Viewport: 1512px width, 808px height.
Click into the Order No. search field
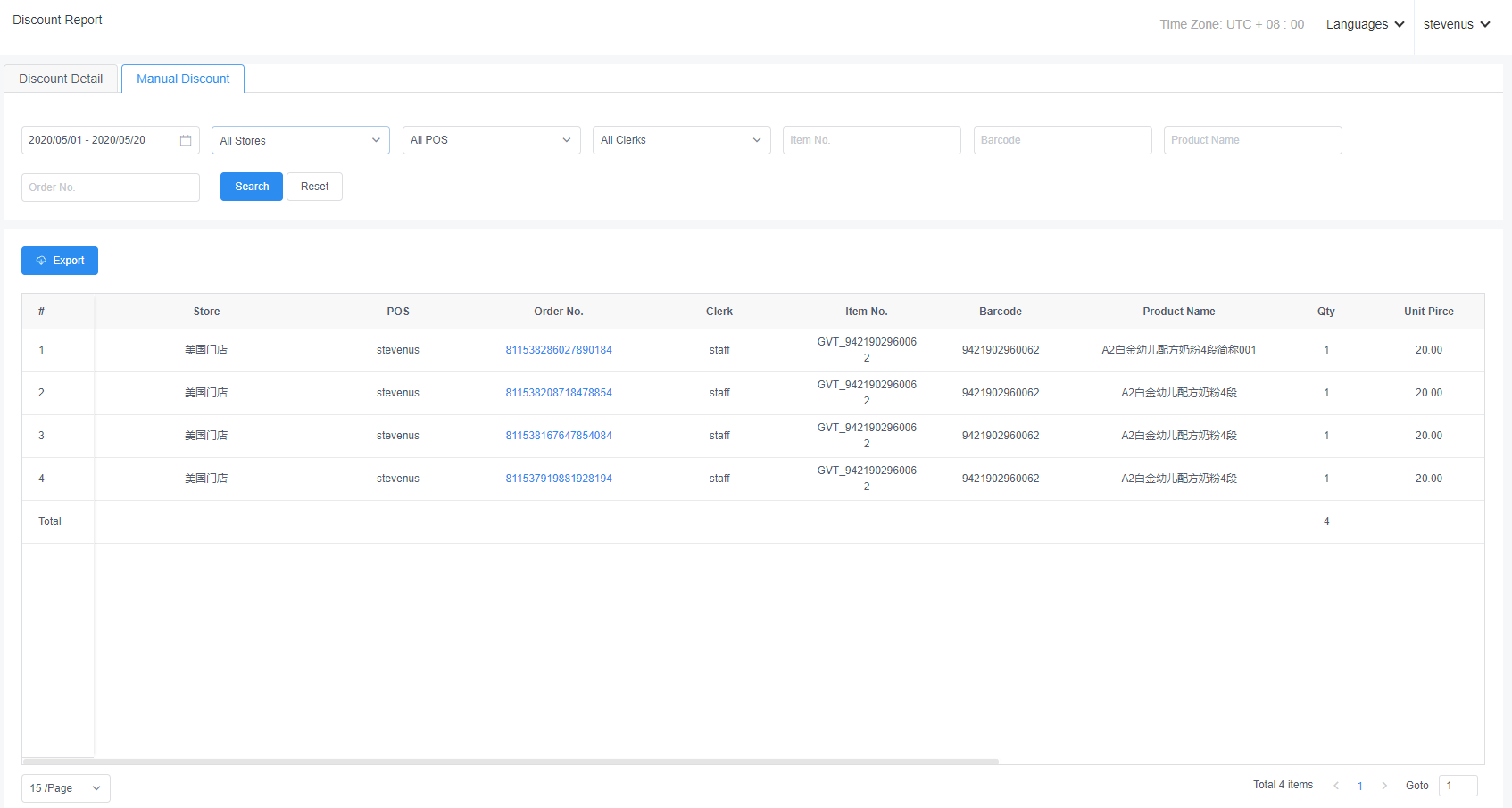pos(110,187)
